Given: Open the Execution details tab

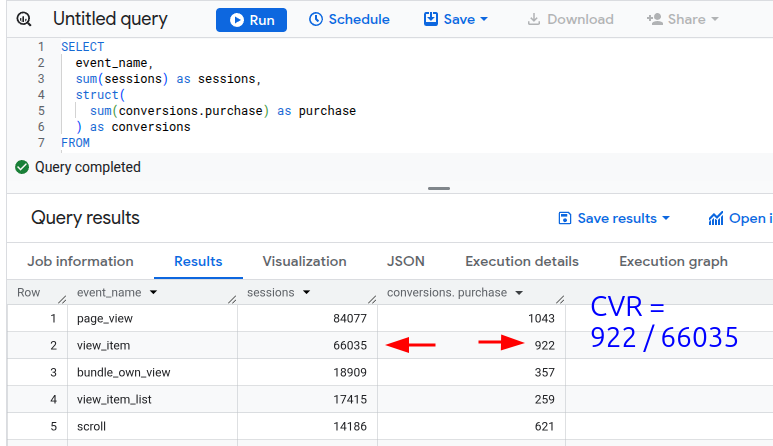Looking at the screenshot, I should click(x=522, y=261).
